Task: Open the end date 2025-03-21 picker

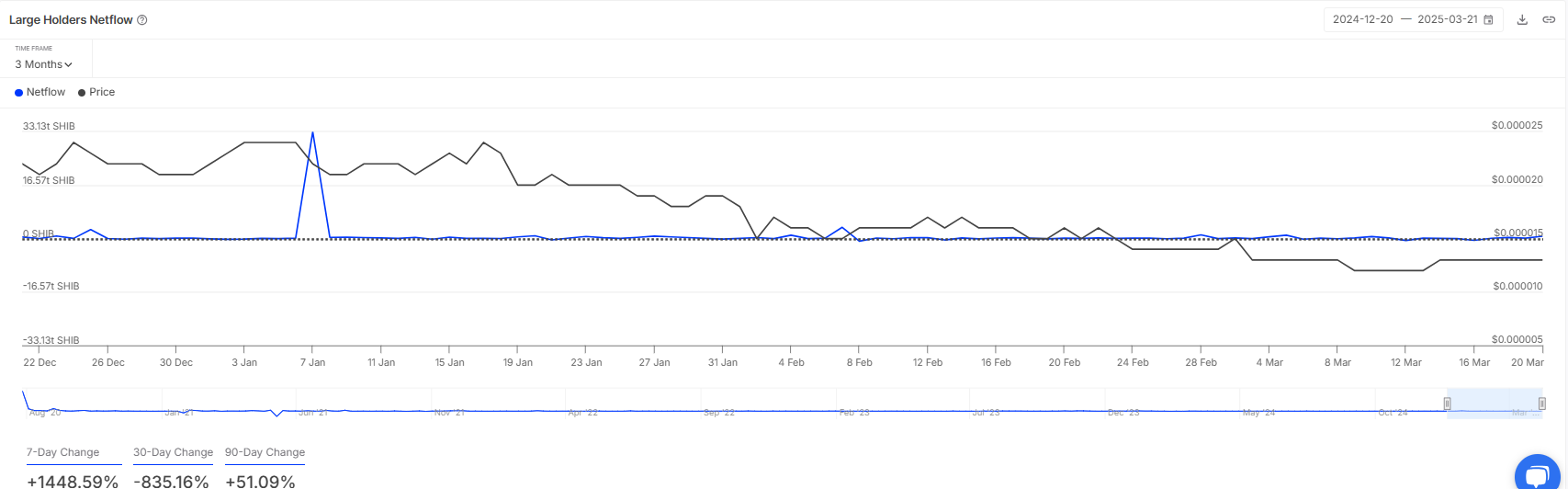Action: pyautogui.click(x=1448, y=19)
